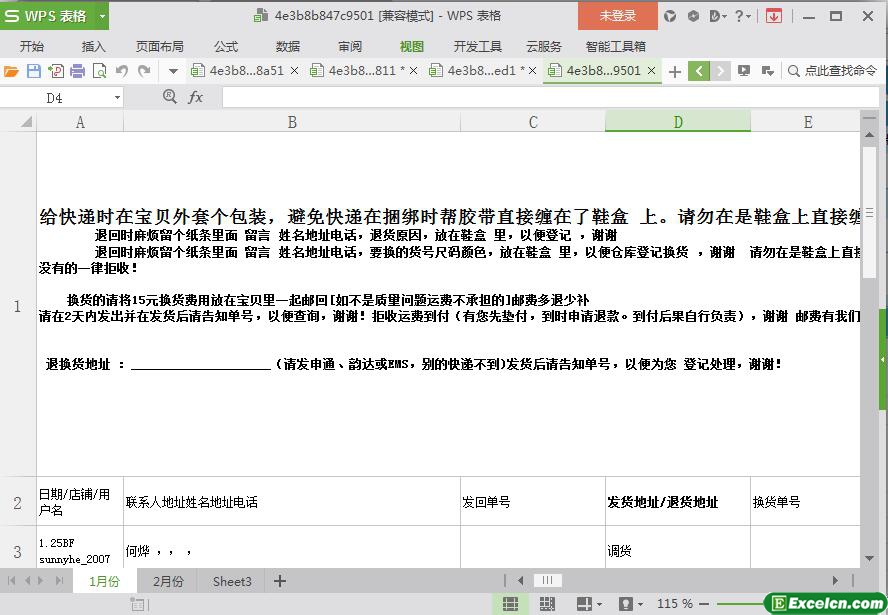The image size is (888, 615).
Task: Expand the quick access toolbar dropdown arrow
Action: coord(173,71)
